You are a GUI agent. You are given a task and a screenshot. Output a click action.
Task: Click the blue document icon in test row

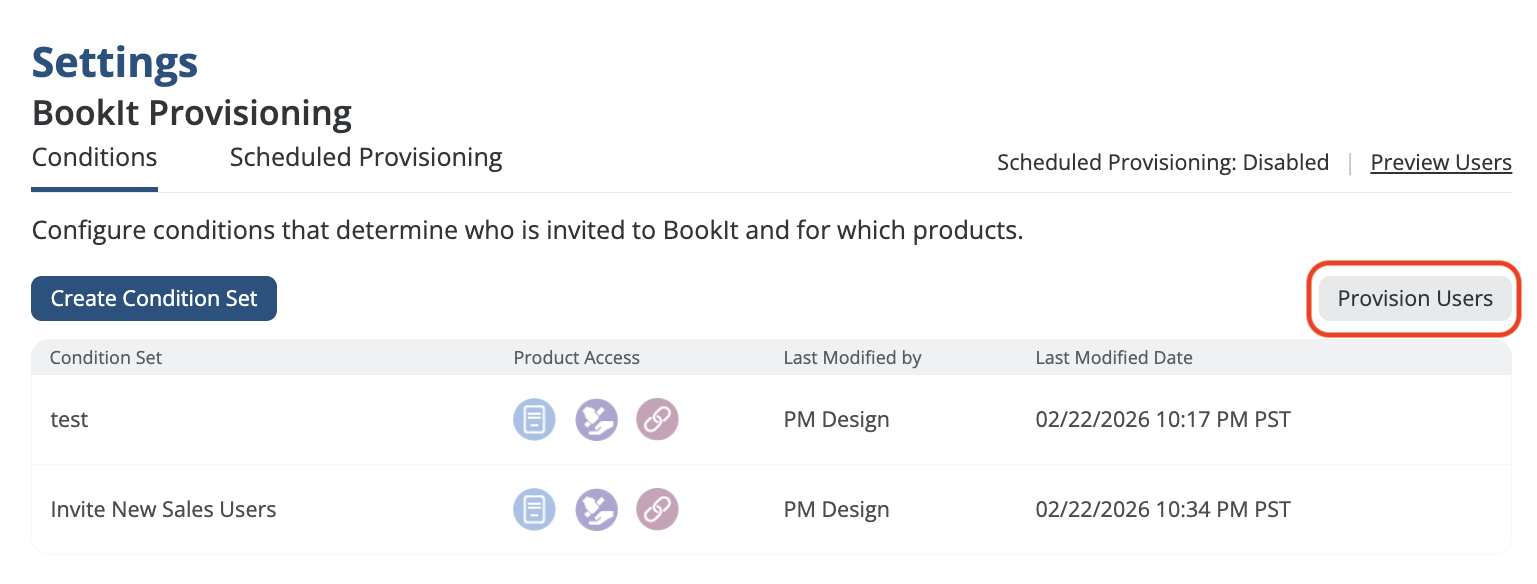[x=534, y=420]
